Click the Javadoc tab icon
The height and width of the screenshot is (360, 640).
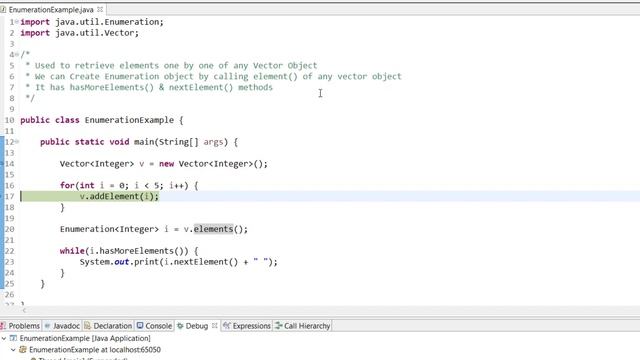pos(47,326)
